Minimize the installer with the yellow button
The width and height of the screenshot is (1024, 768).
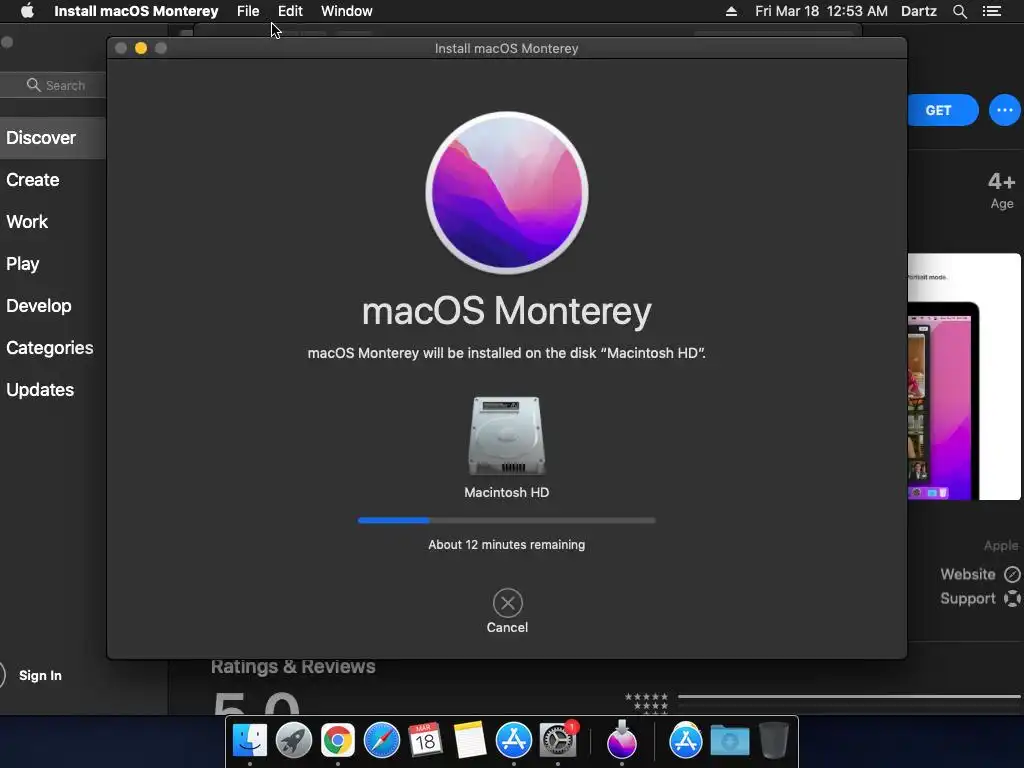point(140,48)
